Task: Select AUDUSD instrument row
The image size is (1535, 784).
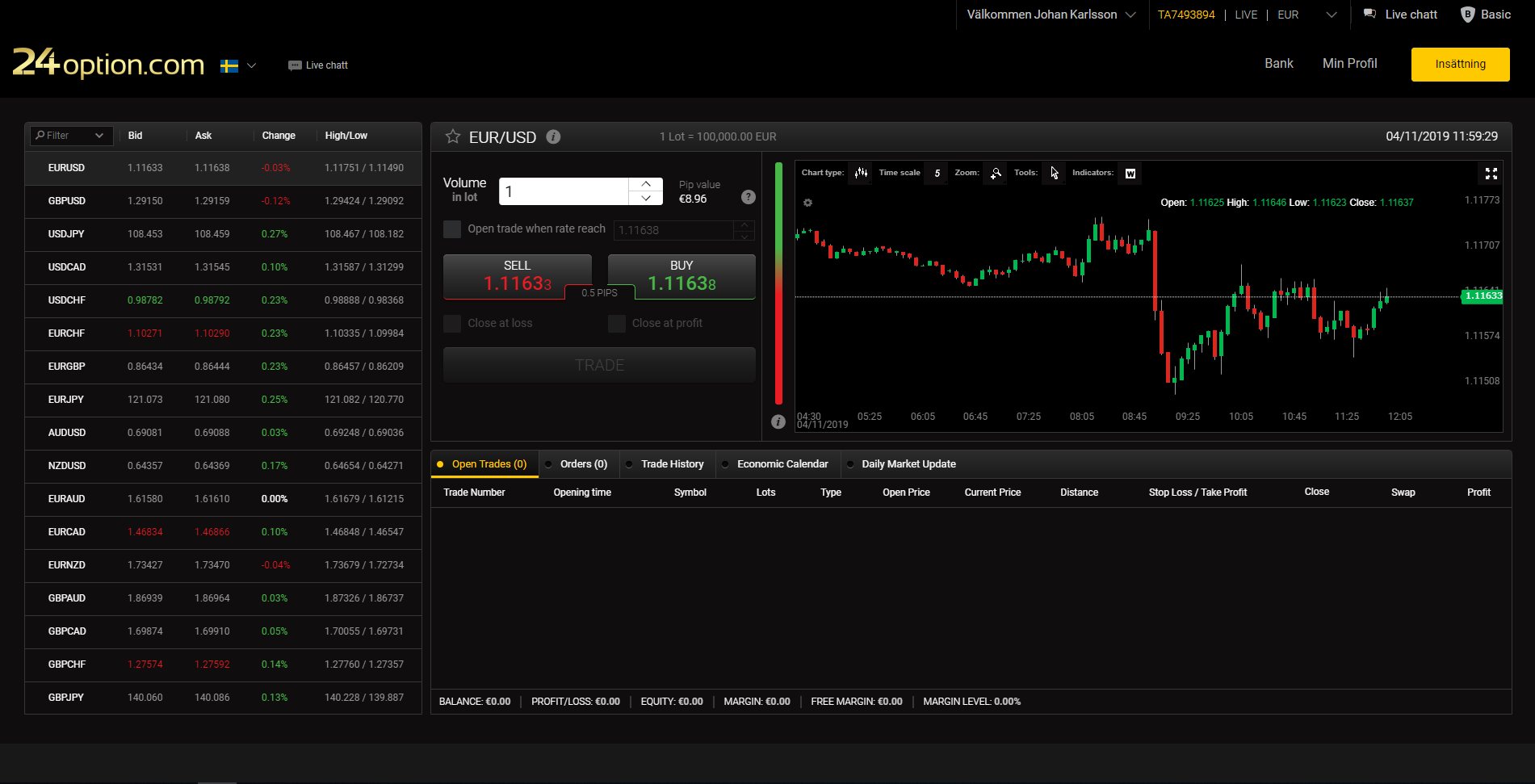Action: [223, 433]
